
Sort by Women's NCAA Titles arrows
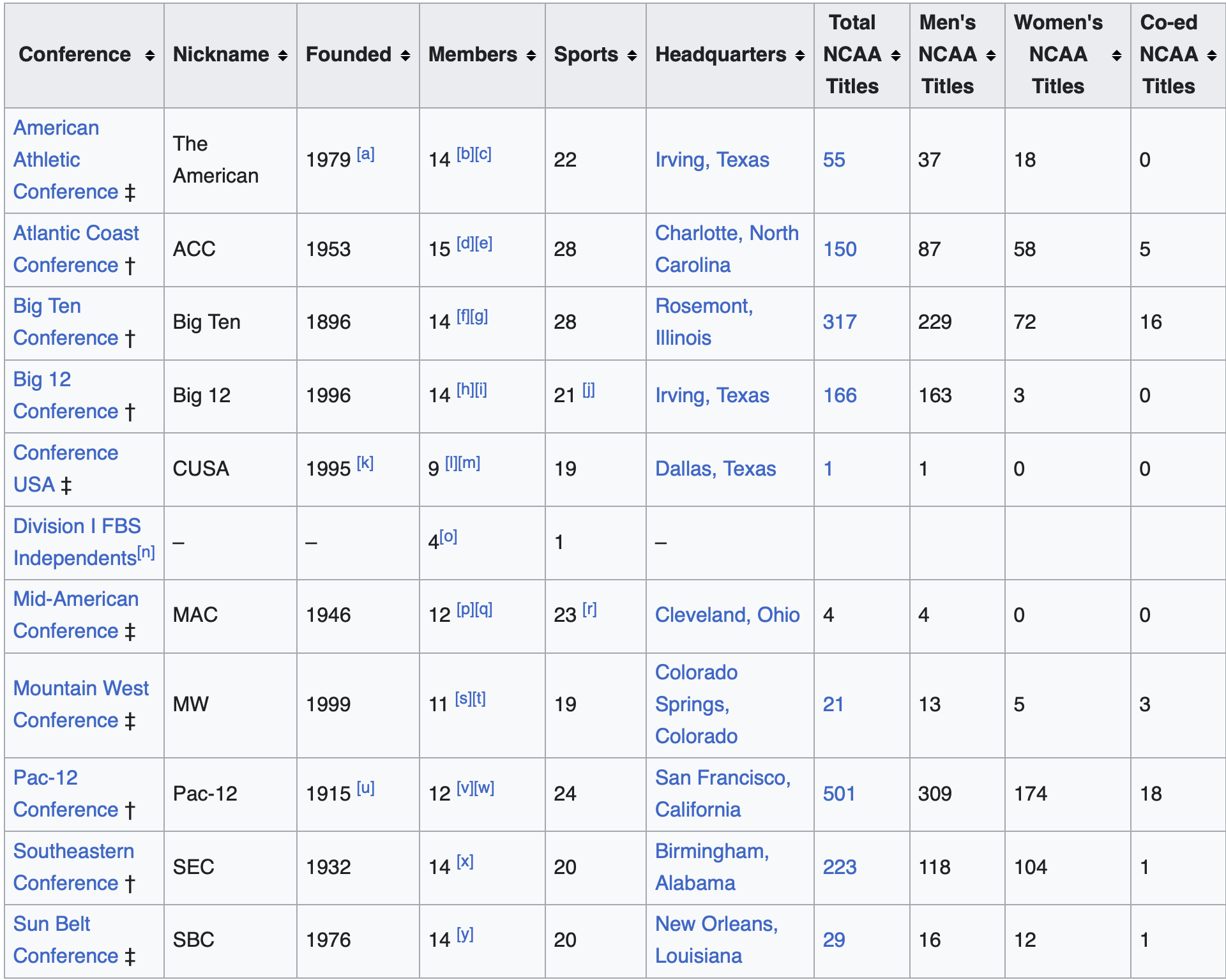[1117, 56]
